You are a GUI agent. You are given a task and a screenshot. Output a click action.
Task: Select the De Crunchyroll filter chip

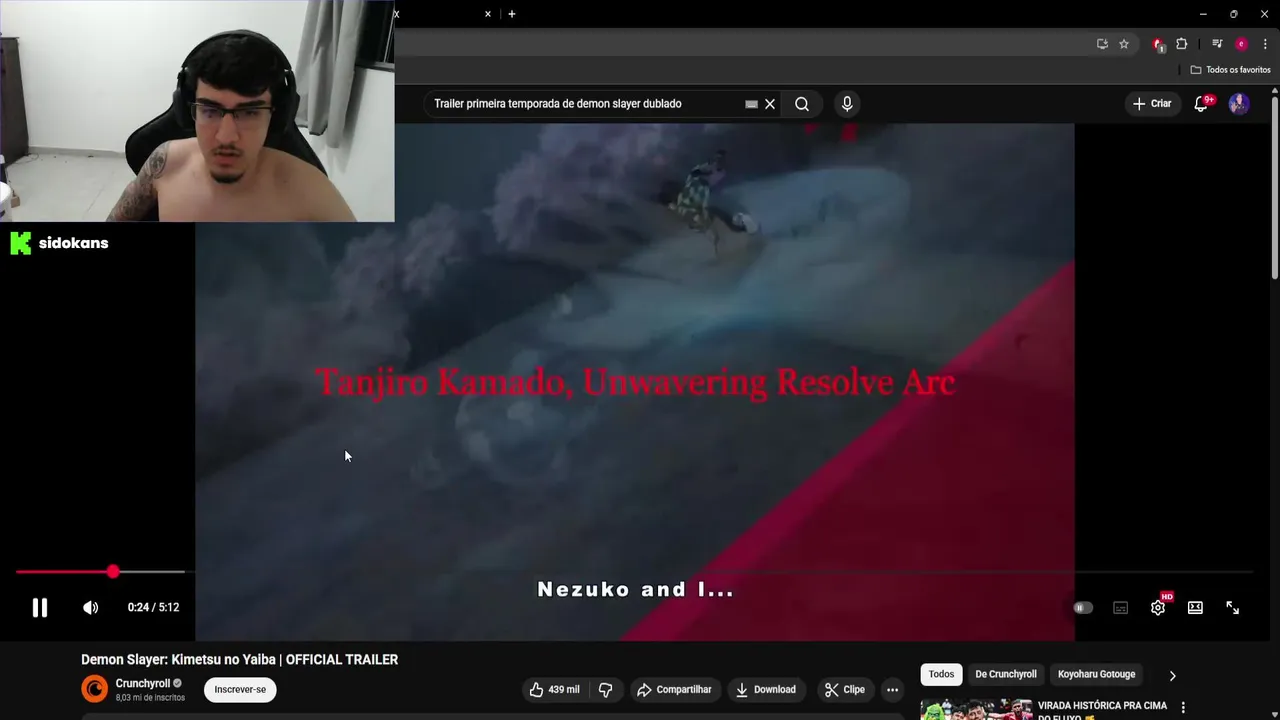(x=1006, y=674)
